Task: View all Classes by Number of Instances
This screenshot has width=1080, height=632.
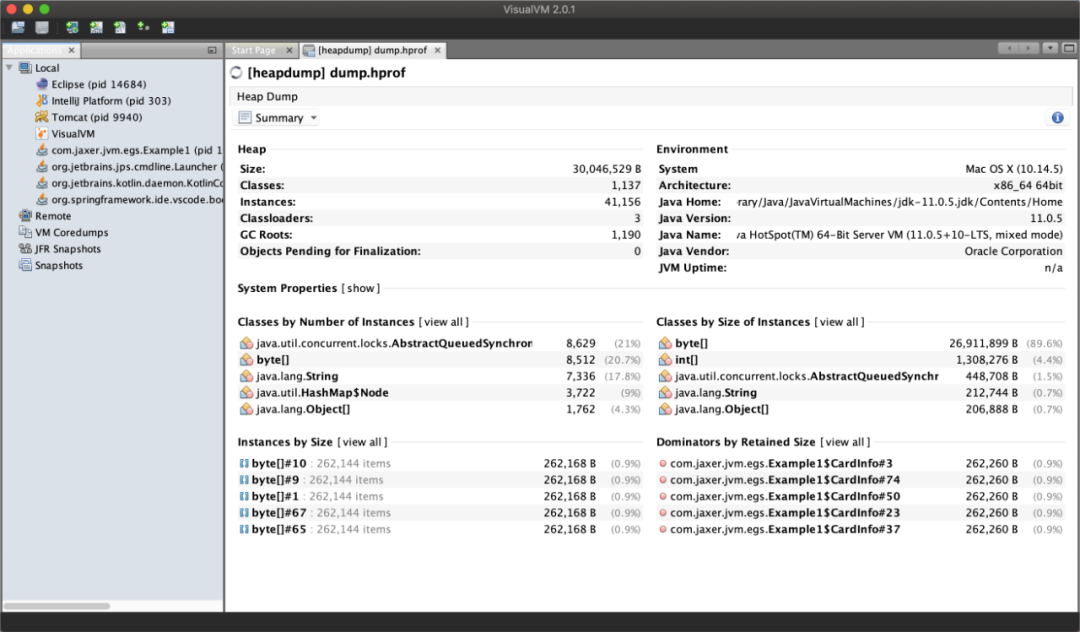Action: [x=444, y=322]
